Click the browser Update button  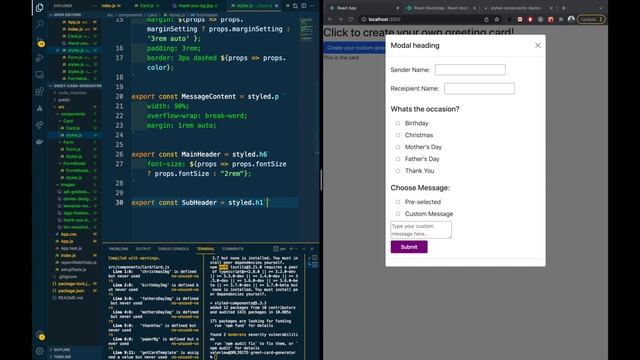point(591,19)
